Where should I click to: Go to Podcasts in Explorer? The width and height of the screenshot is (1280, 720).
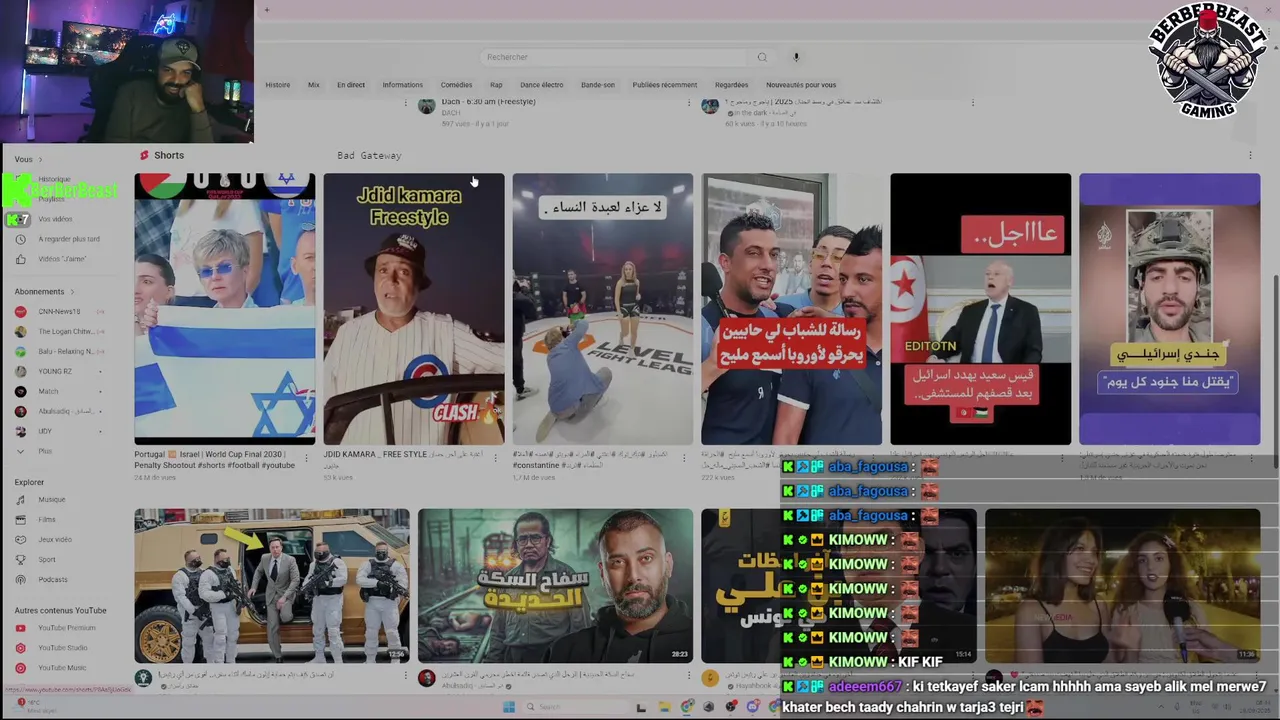tap(52, 579)
